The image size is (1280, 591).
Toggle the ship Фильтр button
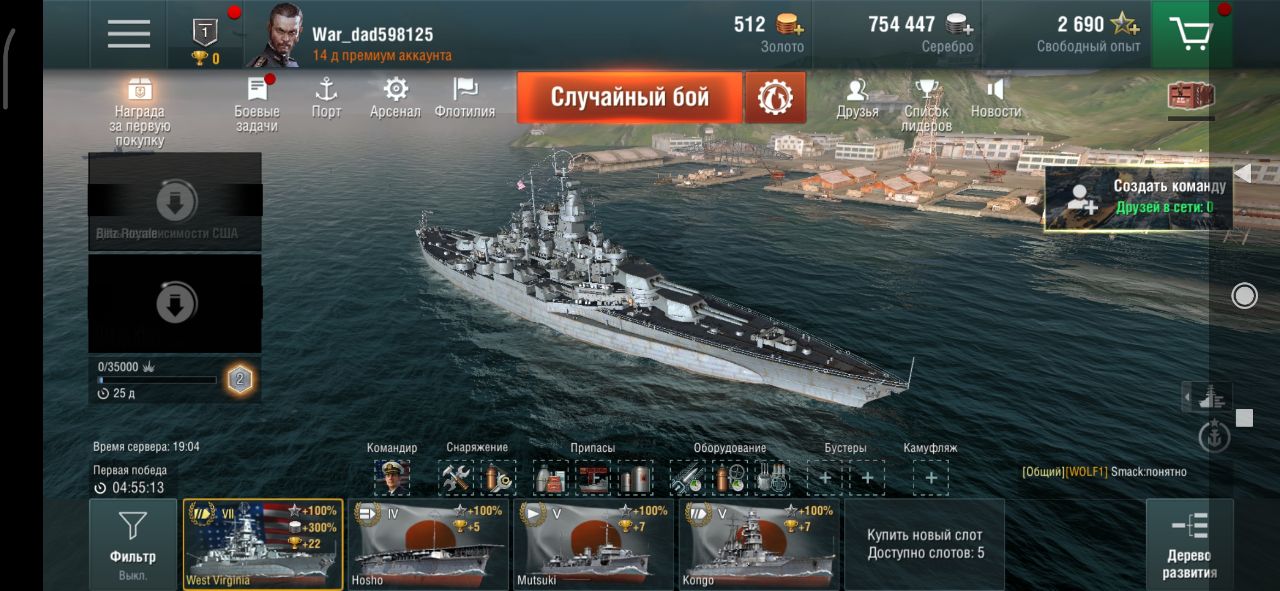click(x=133, y=545)
